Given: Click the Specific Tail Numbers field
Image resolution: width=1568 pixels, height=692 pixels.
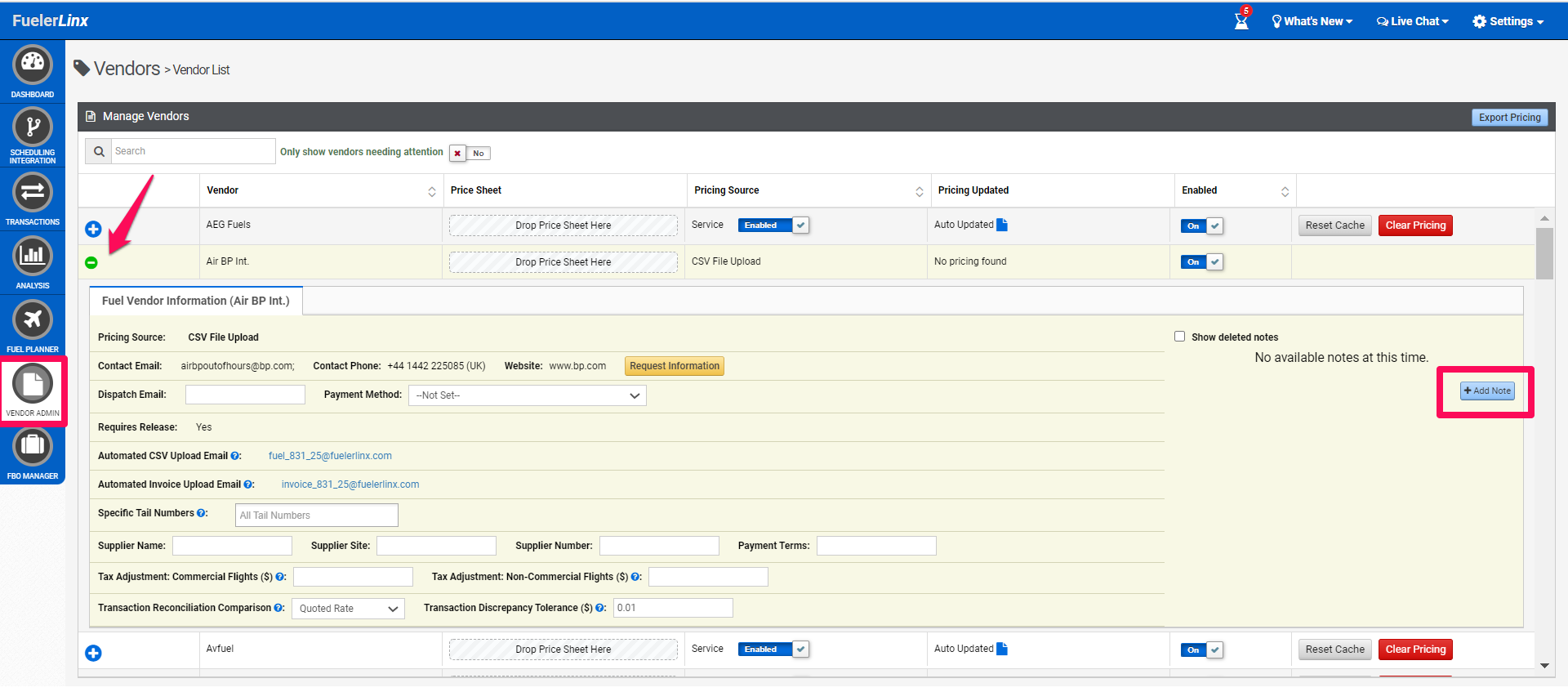Looking at the screenshot, I should coord(317,516).
